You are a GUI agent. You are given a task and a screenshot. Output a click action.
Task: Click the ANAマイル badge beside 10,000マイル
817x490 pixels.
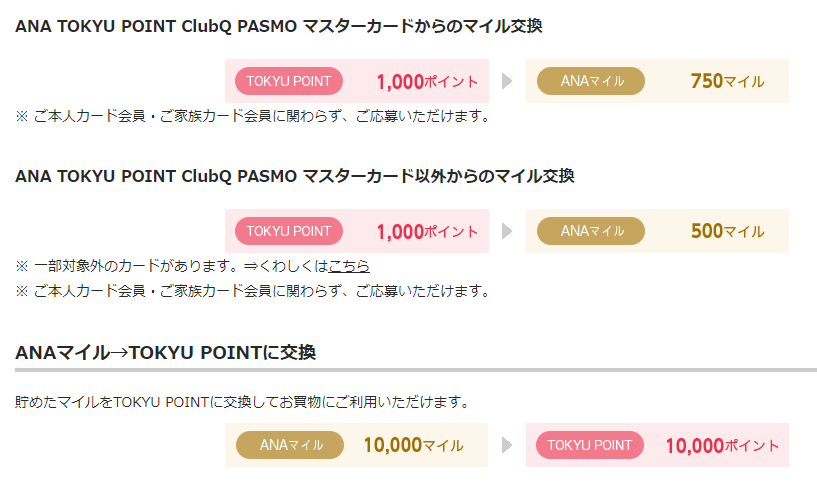tap(290, 445)
